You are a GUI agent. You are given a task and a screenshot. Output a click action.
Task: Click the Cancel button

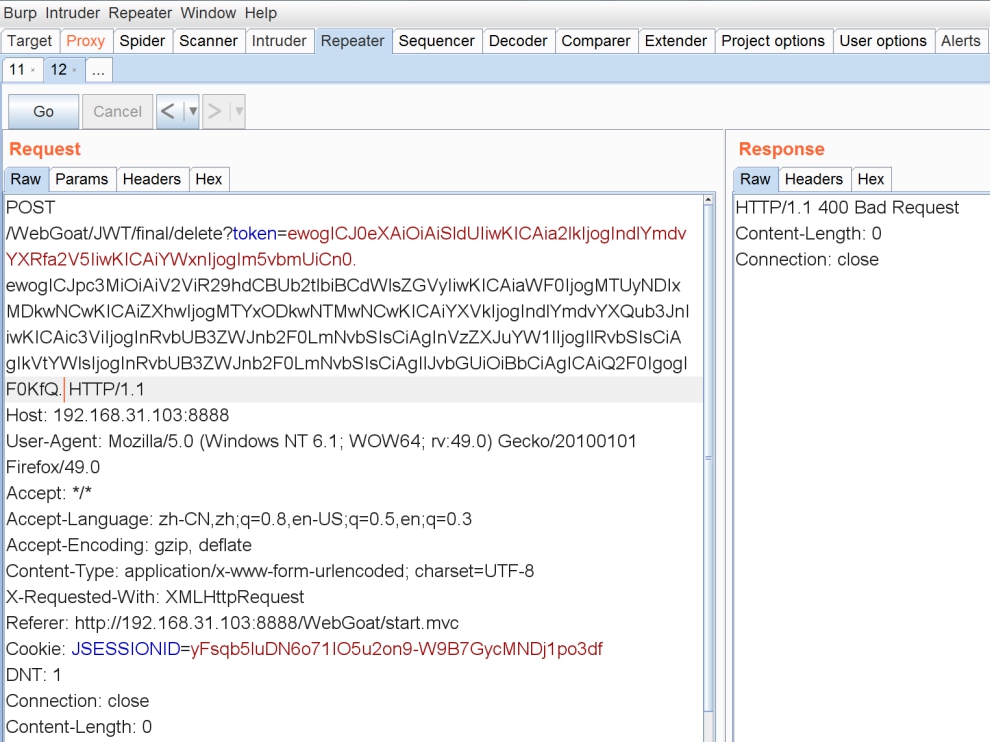pos(118,112)
